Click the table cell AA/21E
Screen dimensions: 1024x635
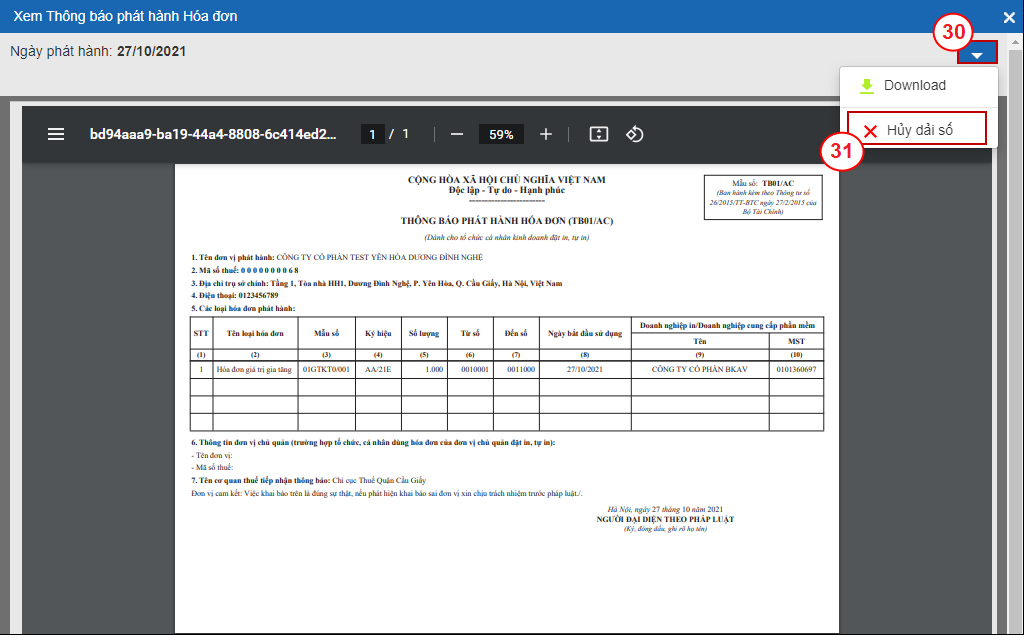pos(378,370)
